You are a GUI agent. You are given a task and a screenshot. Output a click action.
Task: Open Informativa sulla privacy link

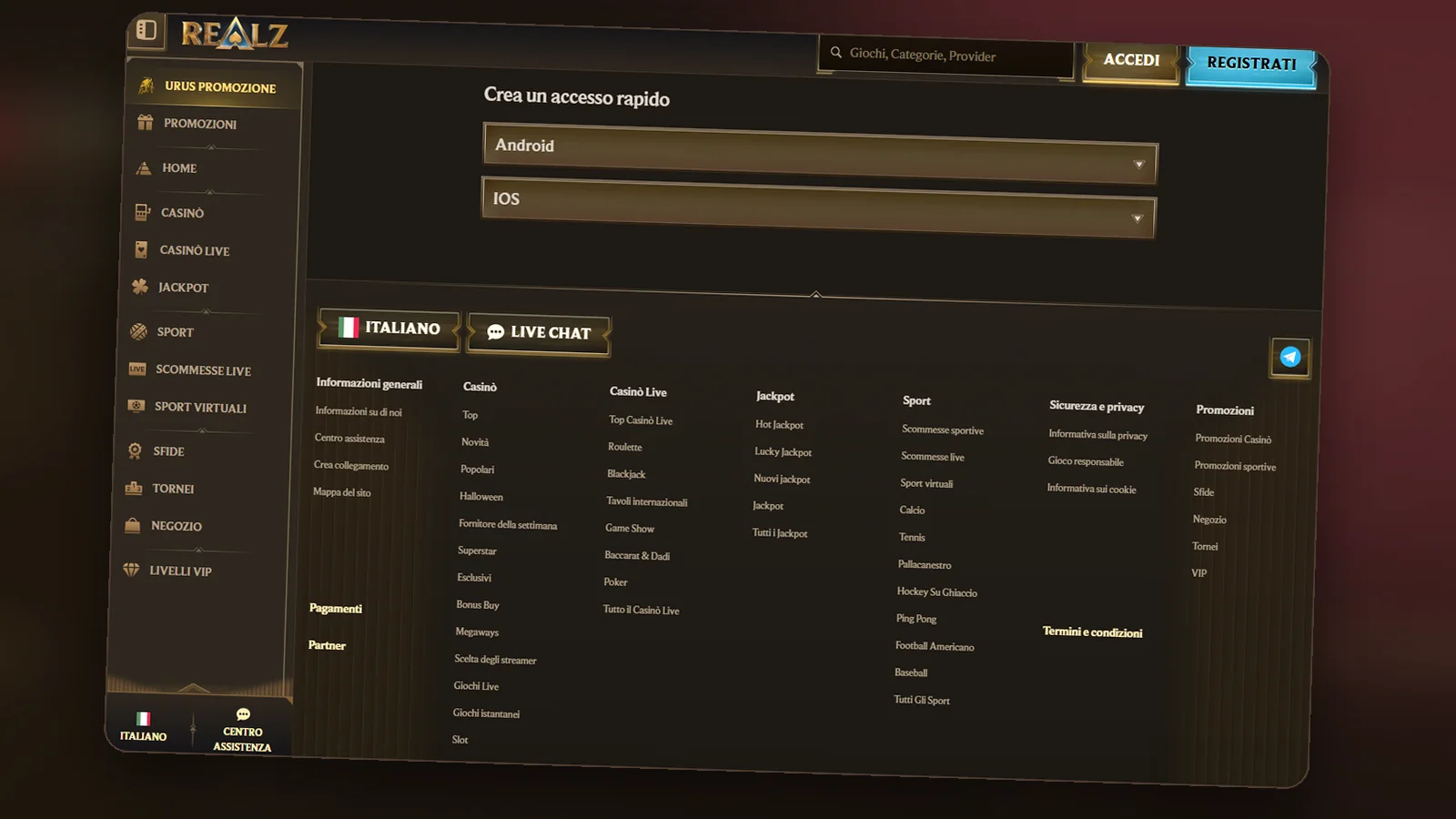[1097, 435]
